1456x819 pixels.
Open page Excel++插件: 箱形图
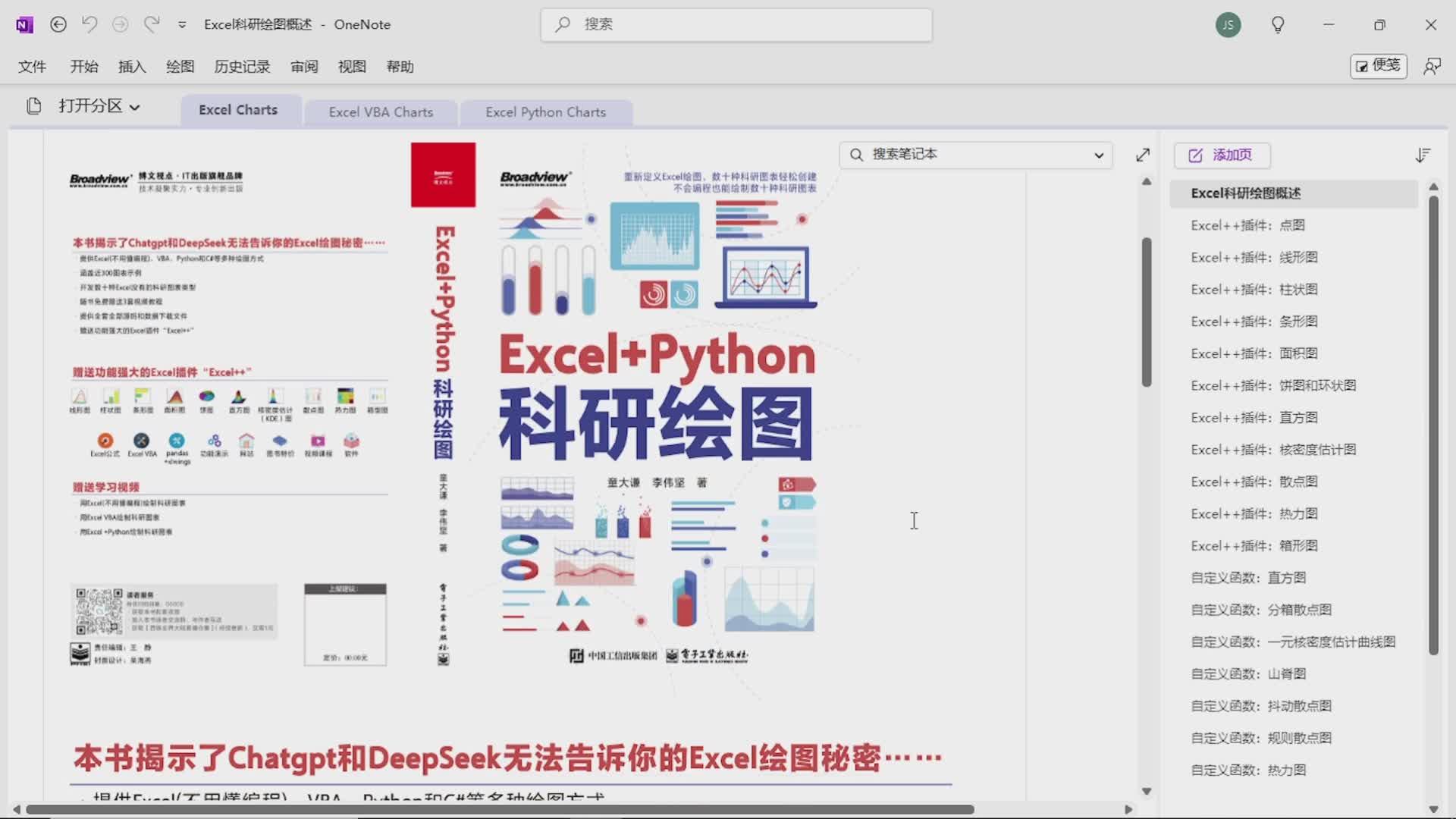[1294, 546]
